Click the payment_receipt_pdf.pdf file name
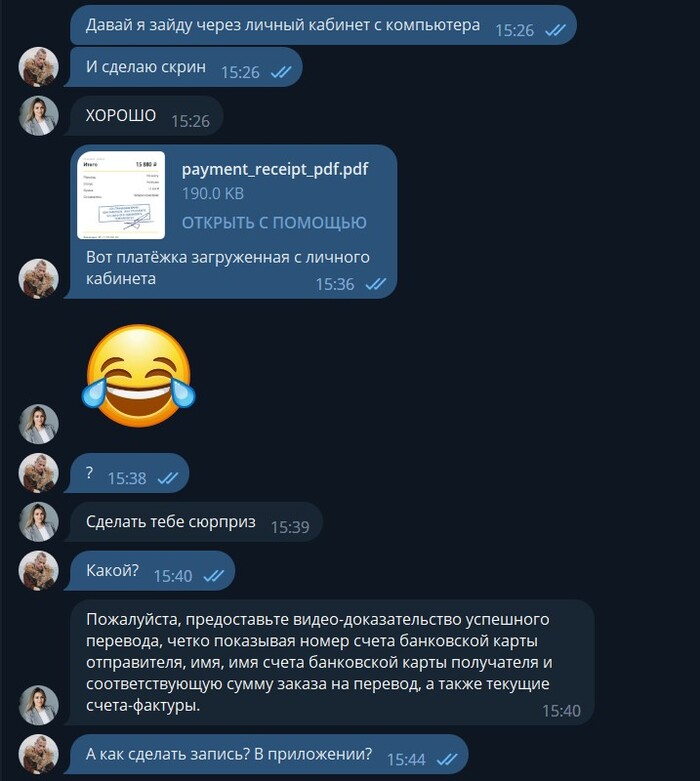The height and width of the screenshot is (781, 700). click(x=275, y=169)
